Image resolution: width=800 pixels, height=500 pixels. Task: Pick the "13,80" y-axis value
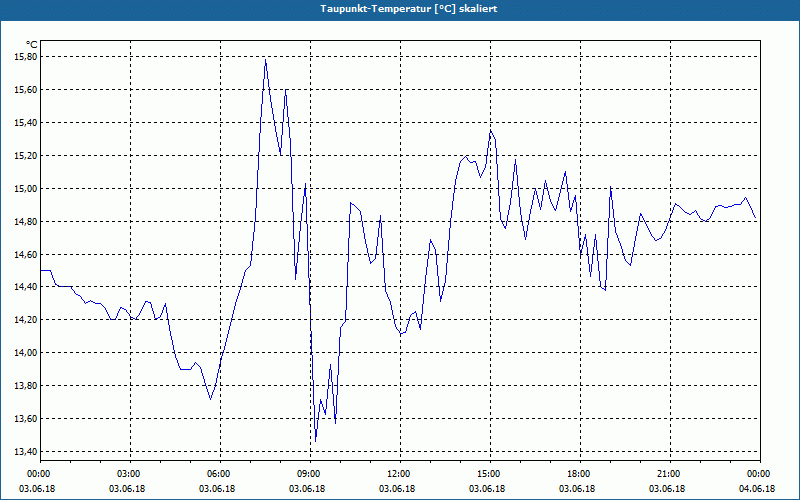[x=26, y=386]
